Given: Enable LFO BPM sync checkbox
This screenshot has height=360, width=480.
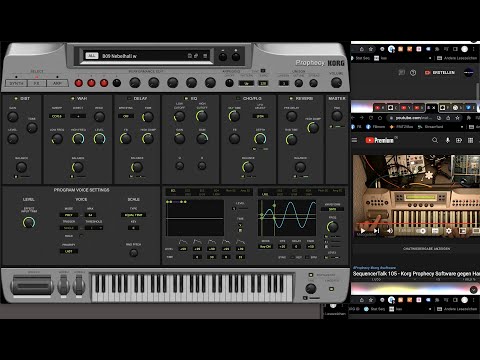Looking at the screenshot, I should [x=308, y=257].
